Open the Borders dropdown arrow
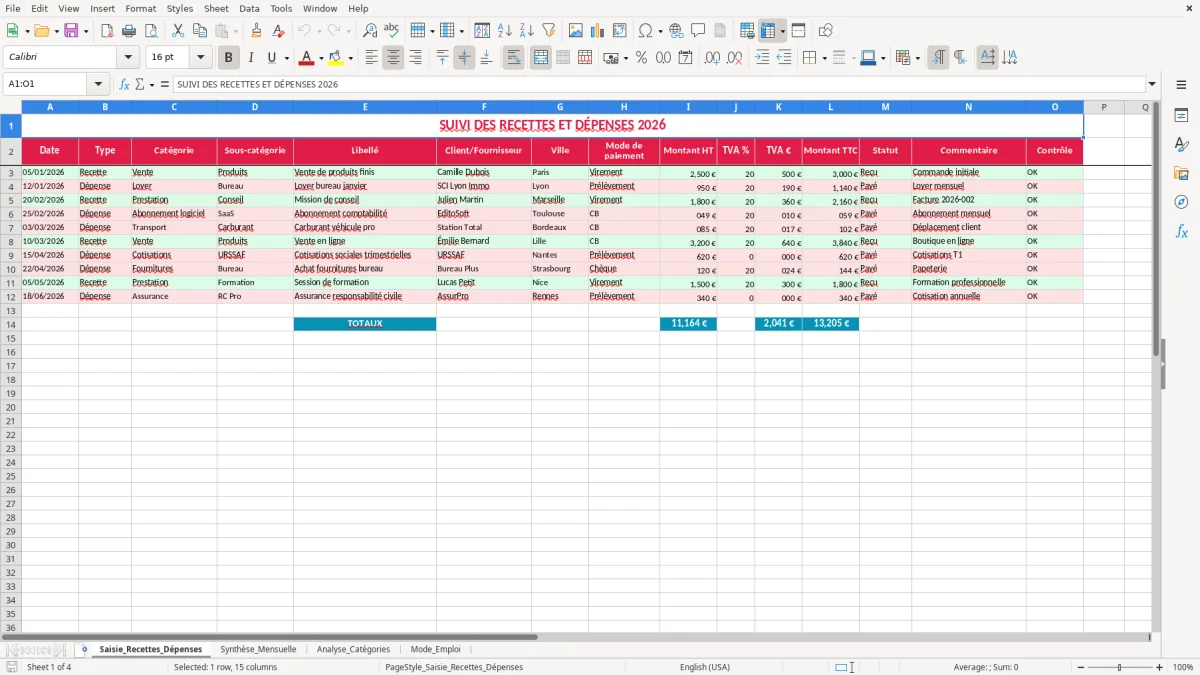 [824, 58]
